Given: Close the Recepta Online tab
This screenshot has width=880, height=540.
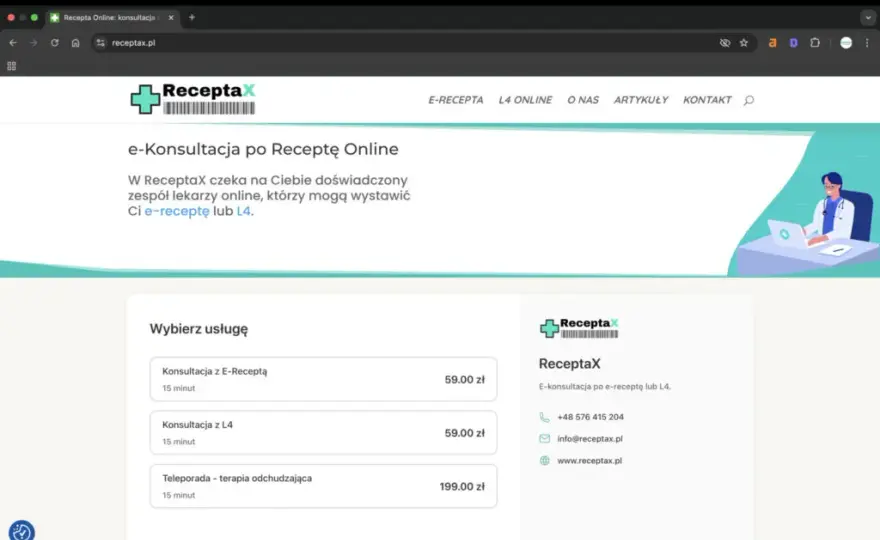Looking at the screenshot, I should (171, 17).
